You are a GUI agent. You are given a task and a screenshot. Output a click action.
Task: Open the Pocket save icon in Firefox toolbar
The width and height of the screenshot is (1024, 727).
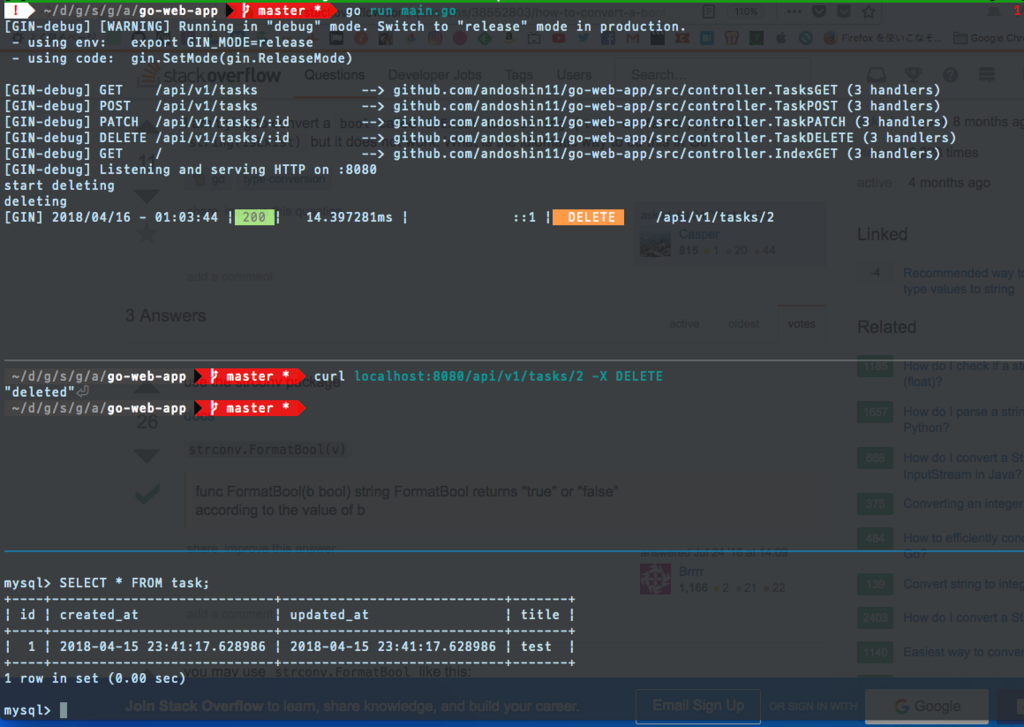(x=820, y=11)
